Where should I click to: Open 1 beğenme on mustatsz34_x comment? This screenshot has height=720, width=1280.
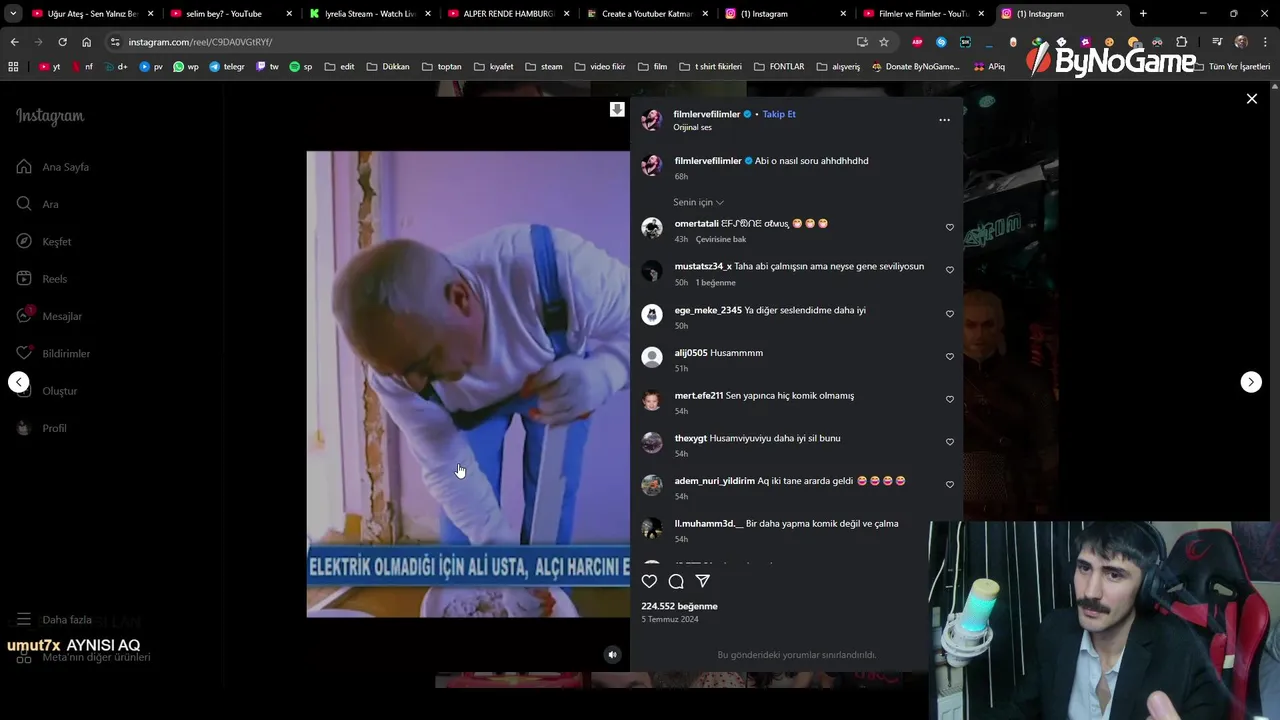[x=715, y=282]
